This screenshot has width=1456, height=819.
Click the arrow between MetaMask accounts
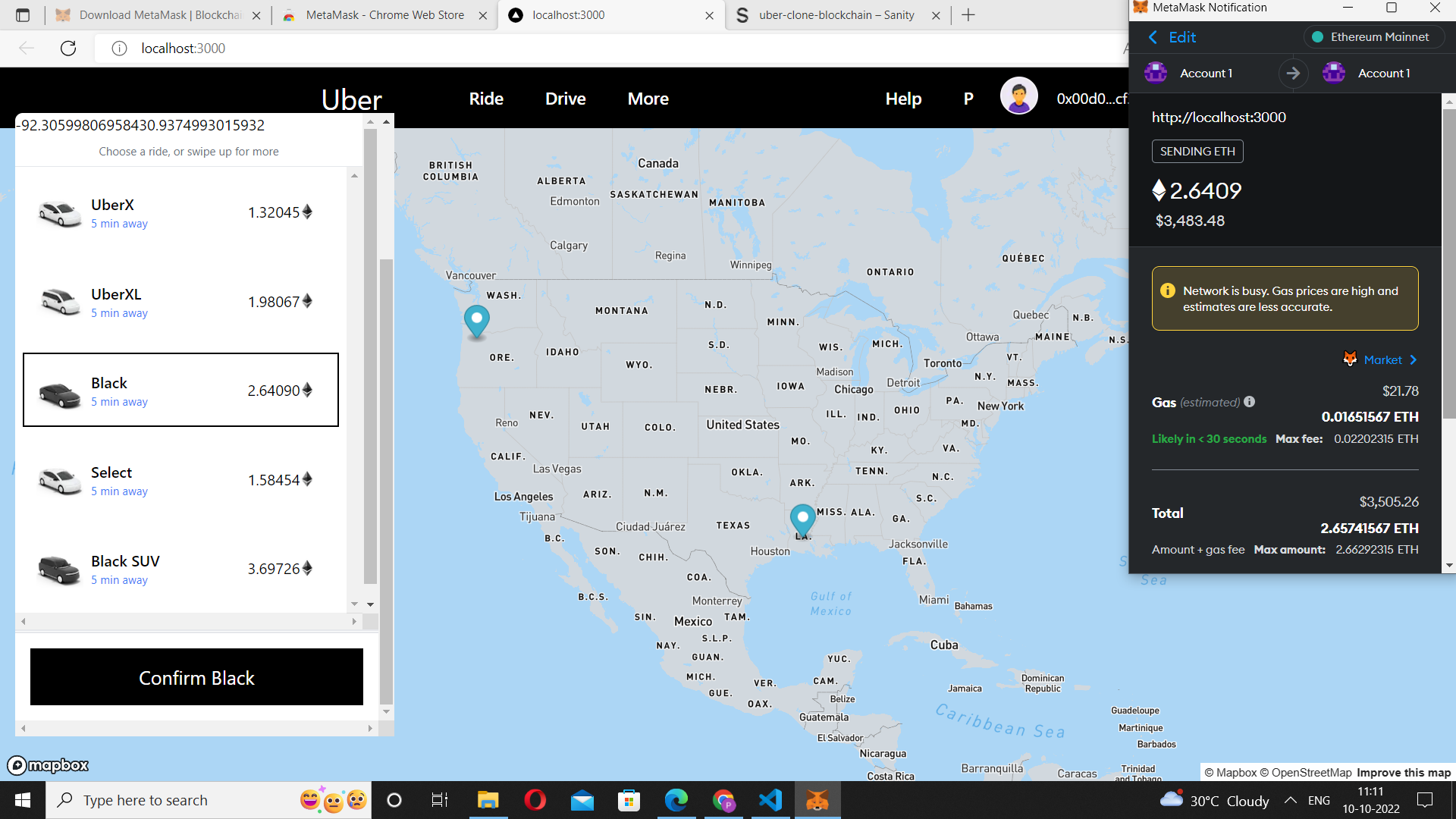(1293, 74)
